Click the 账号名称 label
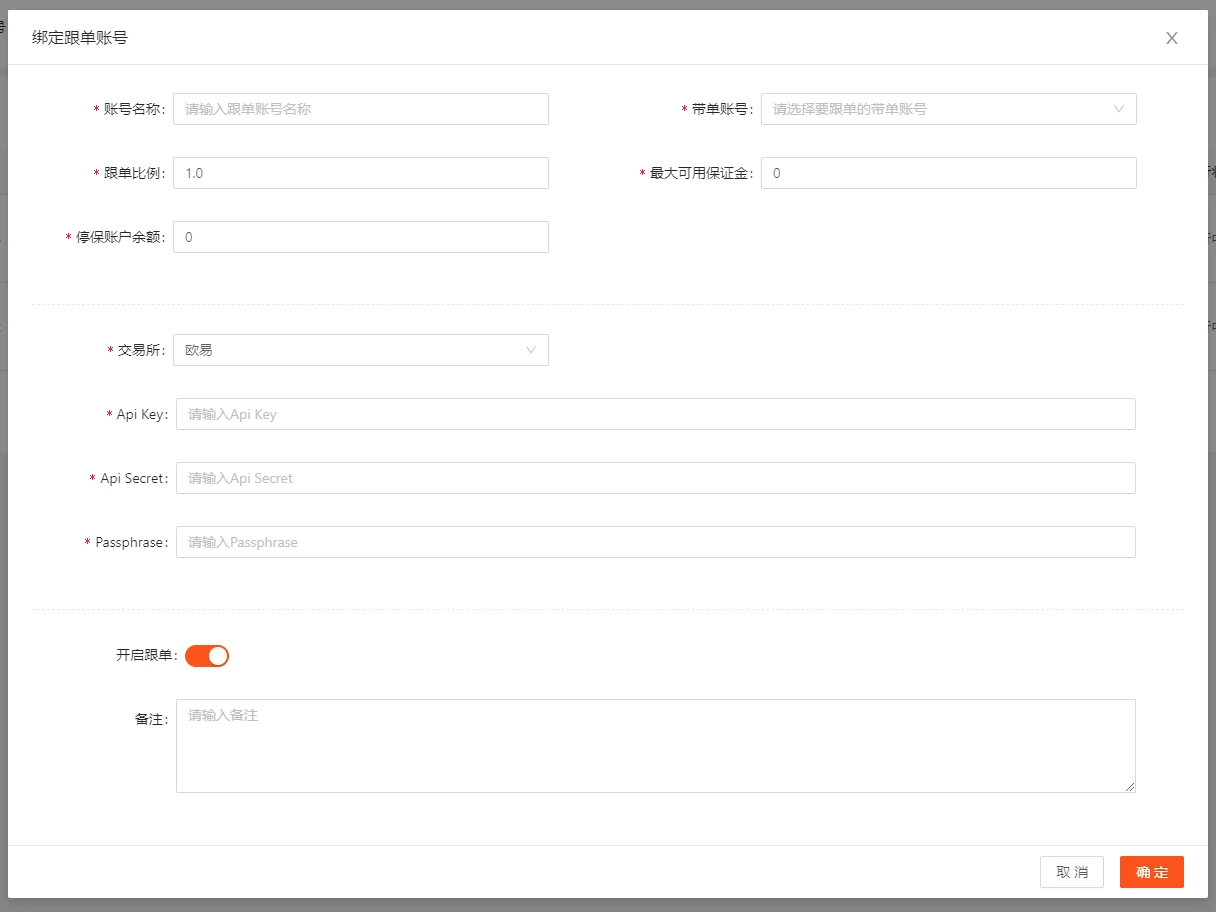This screenshot has height=912, width=1216. pos(134,109)
